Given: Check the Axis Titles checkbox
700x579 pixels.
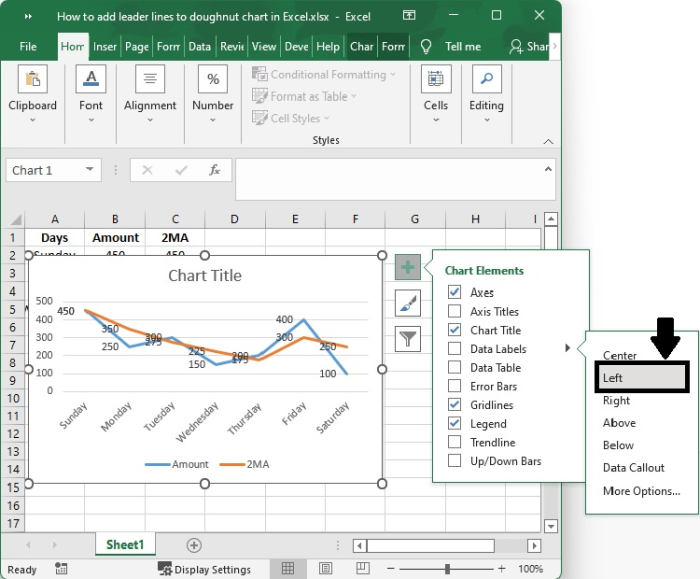Looking at the screenshot, I should pyautogui.click(x=454, y=311).
